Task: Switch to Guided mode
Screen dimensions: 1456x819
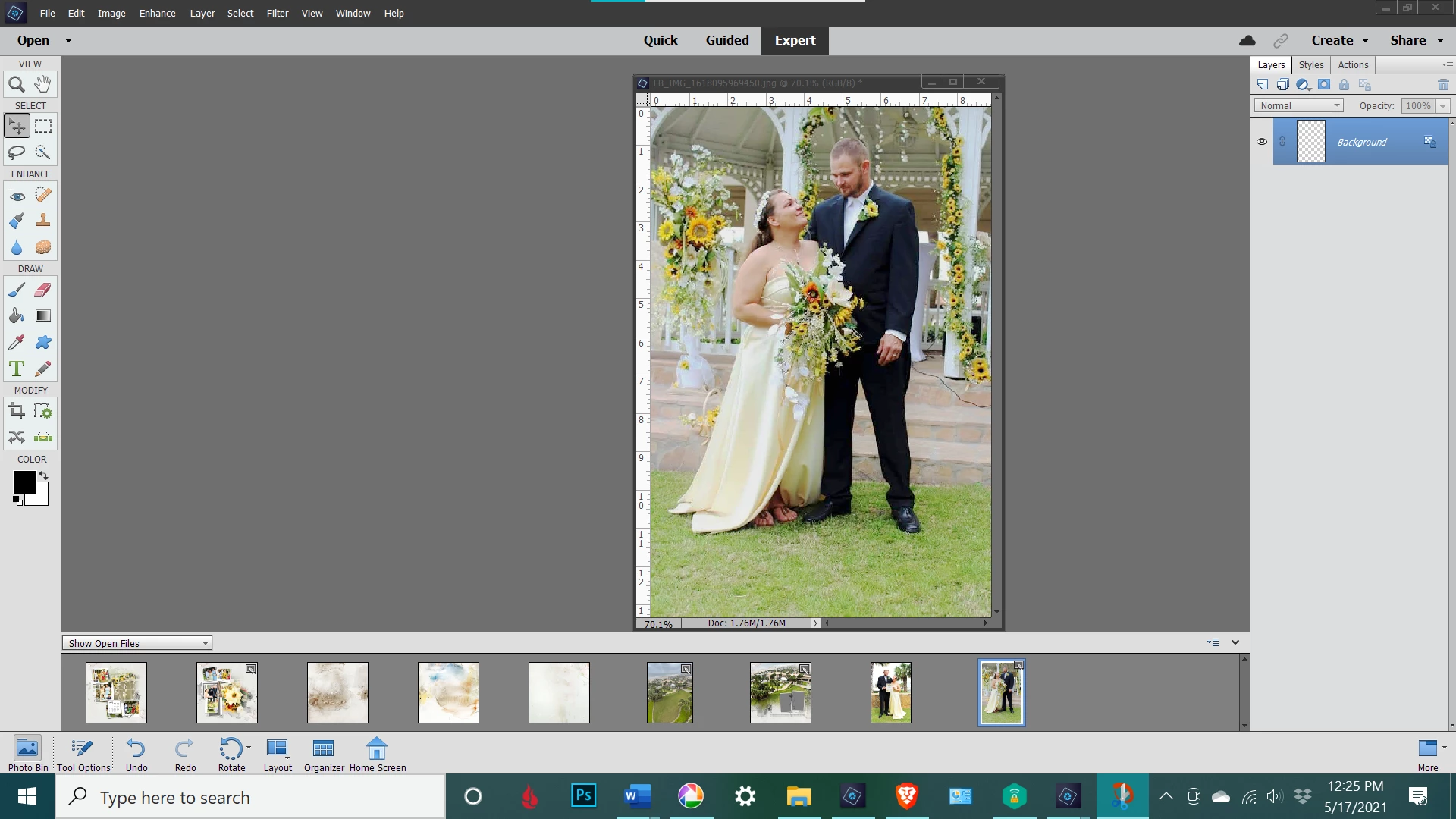Action: coord(727,40)
